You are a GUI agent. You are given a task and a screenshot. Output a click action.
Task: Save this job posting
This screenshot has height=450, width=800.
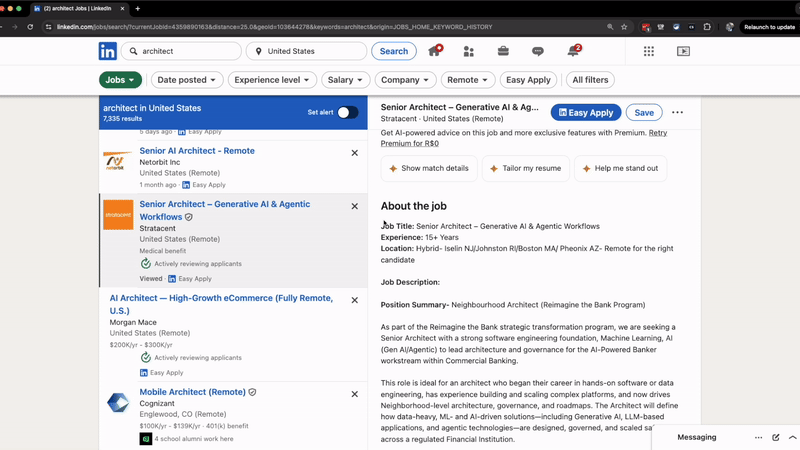coord(644,112)
